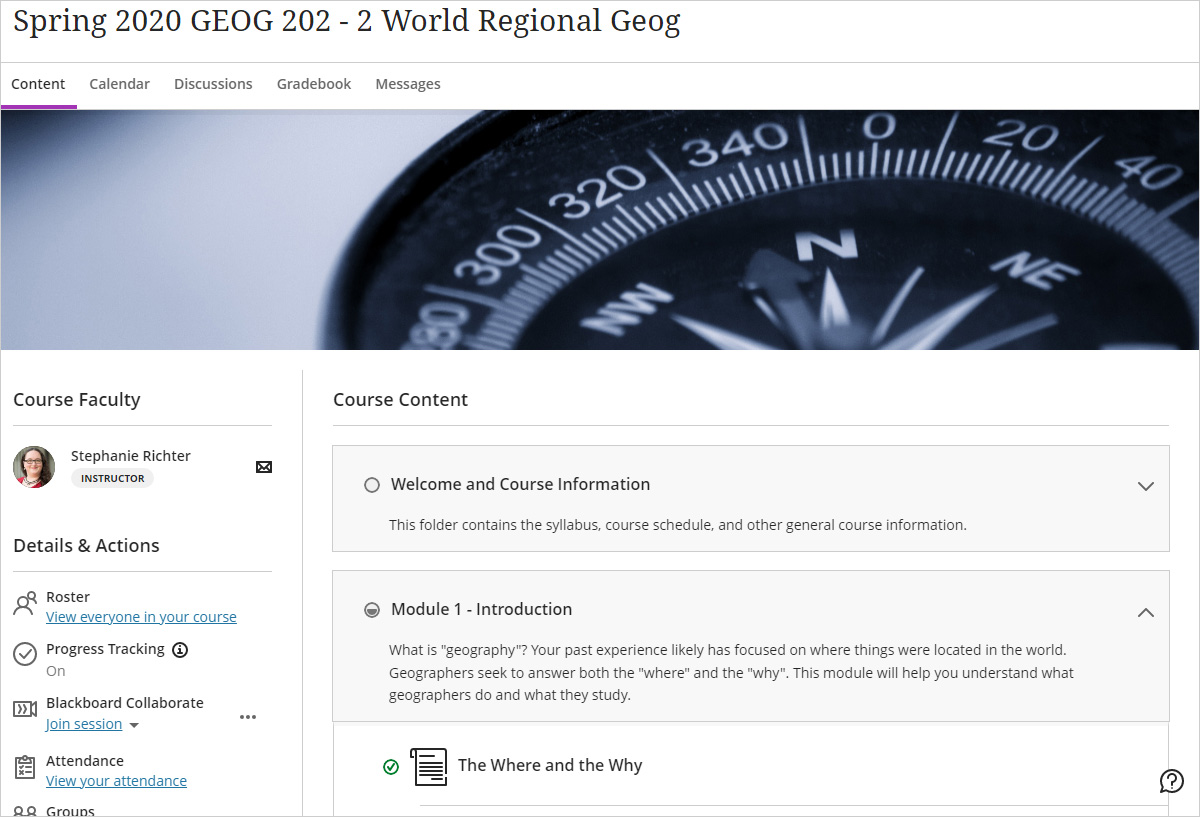Expand Welcome and Course Information folder chevron
Viewport: 1200px width, 817px height.
[x=1146, y=487]
